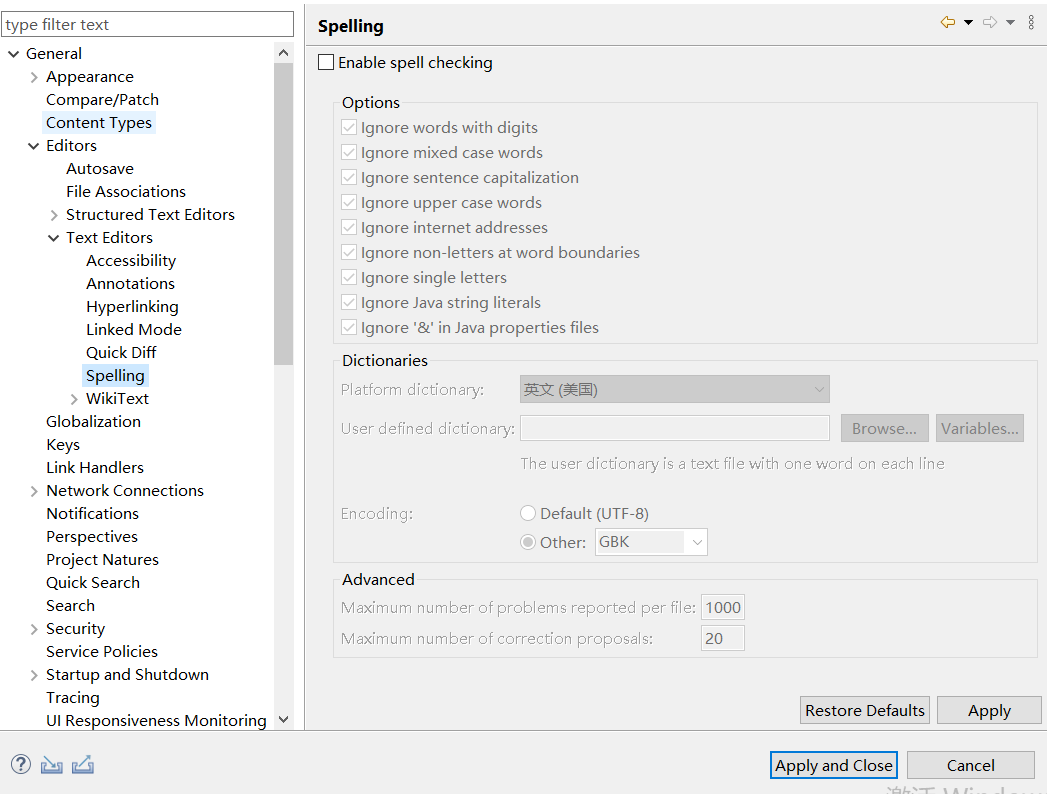Enable spell checking checkbox
Screen dimensions: 1047x794
pos(326,62)
